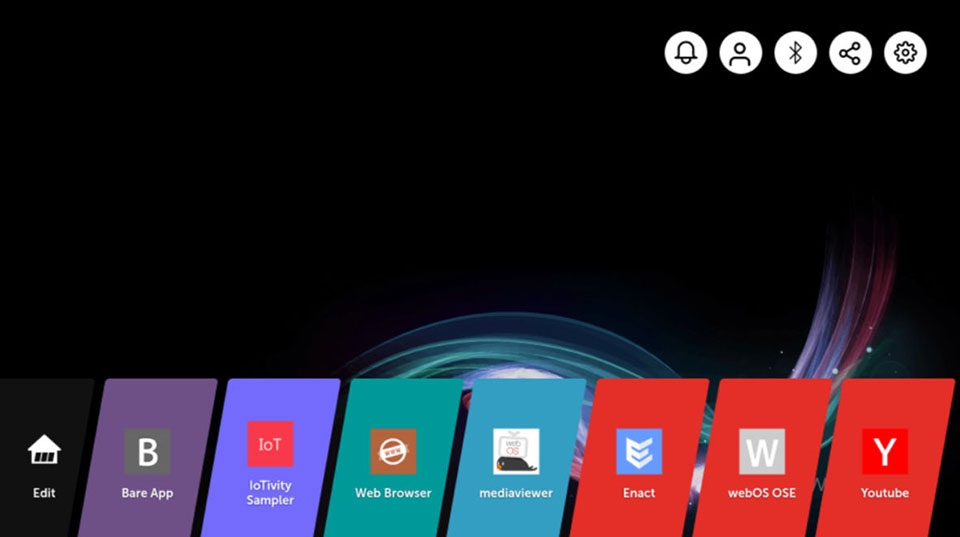Launch the Bare App tile
960x537 pixels.
point(148,458)
